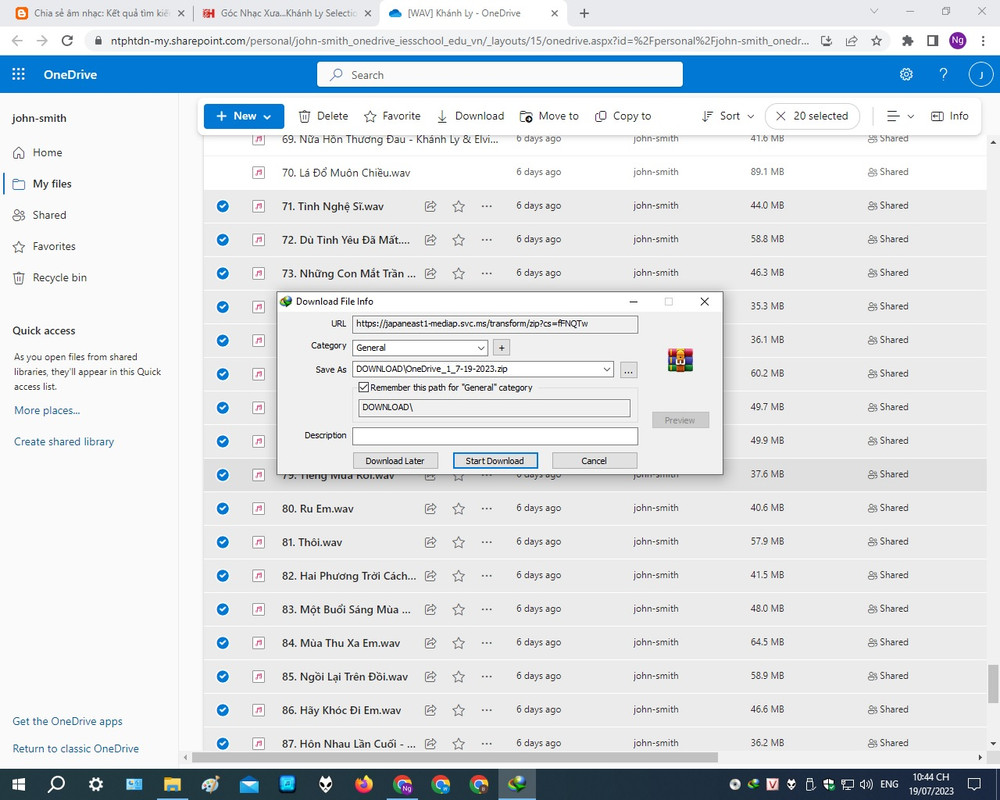
Task: Click the horizontal scrollbar of file list
Action: 455,757
